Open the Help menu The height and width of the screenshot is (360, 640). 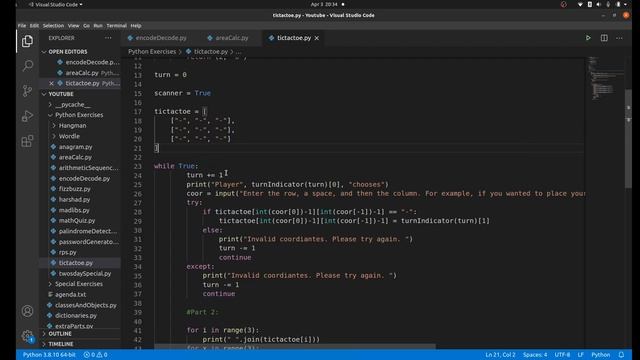click(136, 26)
